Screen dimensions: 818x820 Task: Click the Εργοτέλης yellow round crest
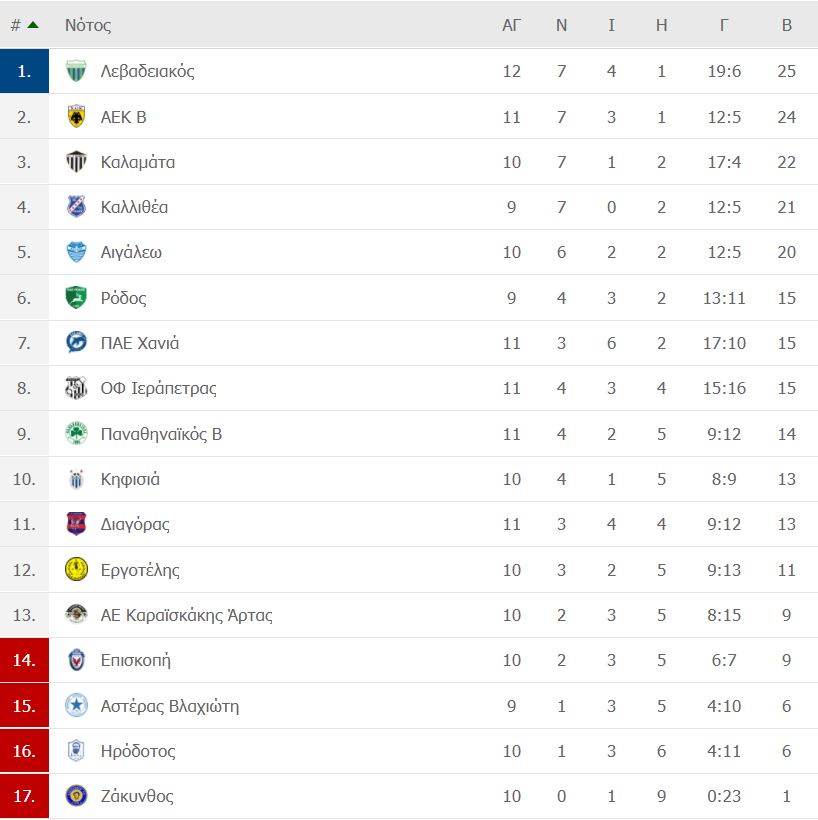coord(76,570)
